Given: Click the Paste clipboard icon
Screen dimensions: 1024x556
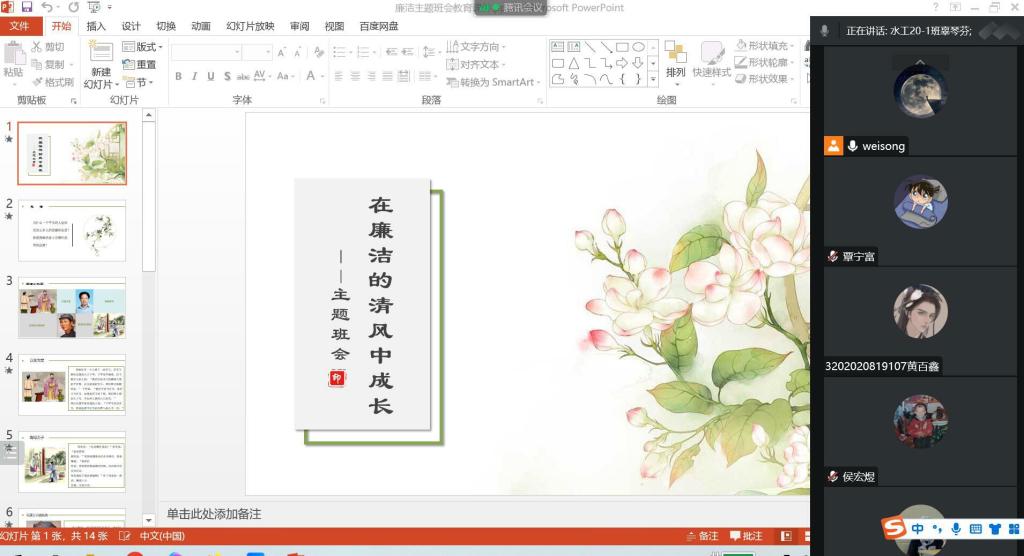Looking at the screenshot, I should pos(13,55).
